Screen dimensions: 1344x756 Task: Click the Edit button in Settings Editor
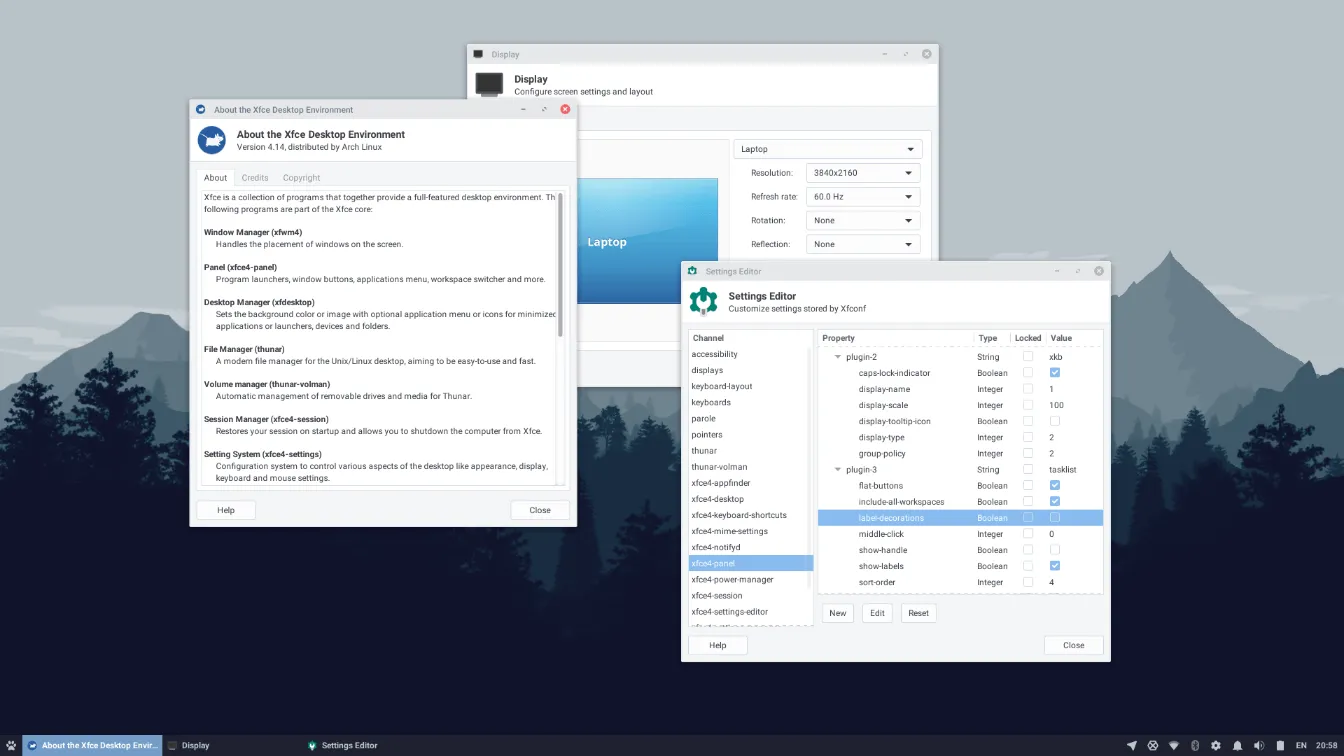pyautogui.click(x=876, y=612)
